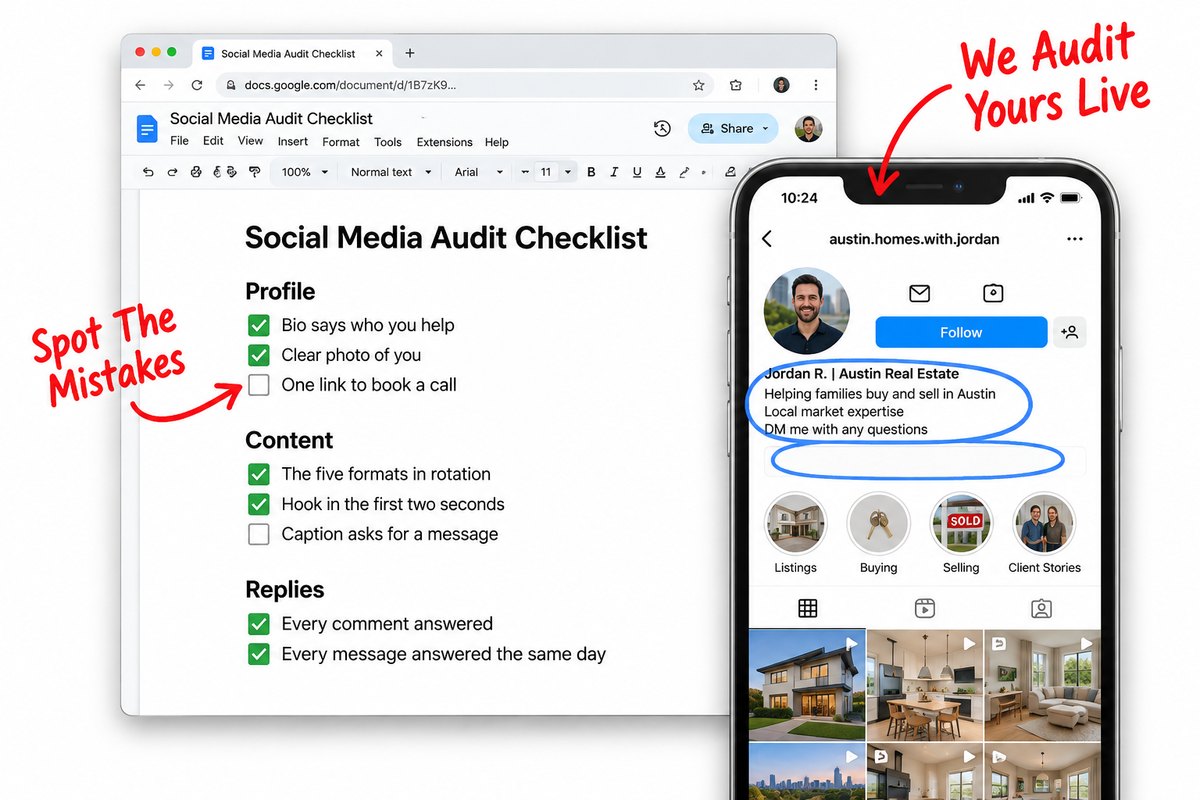This screenshot has width=1200, height=800.
Task: Click the Paint format roller icon
Action: pyautogui.click(x=254, y=172)
